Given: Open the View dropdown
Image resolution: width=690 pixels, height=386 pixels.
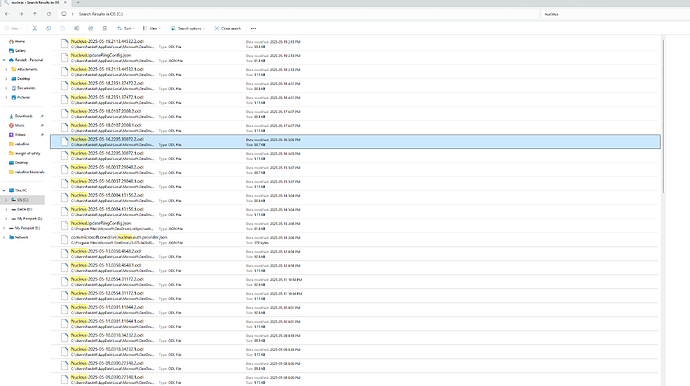Looking at the screenshot, I should coord(151,28).
